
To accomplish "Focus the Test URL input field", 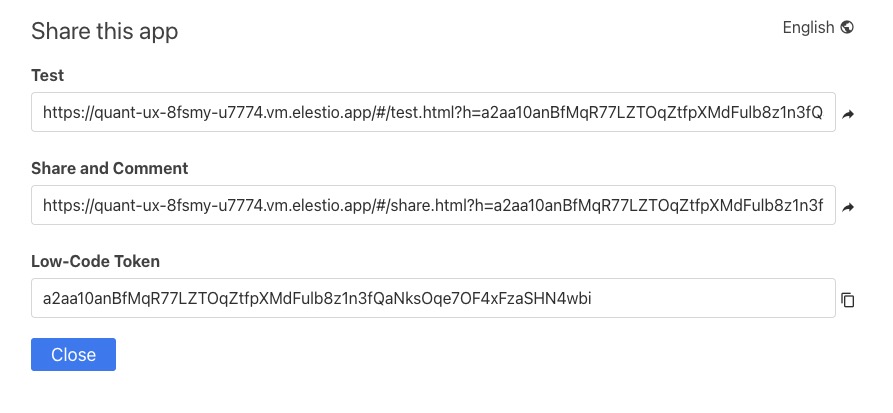I will click(433, 114).
